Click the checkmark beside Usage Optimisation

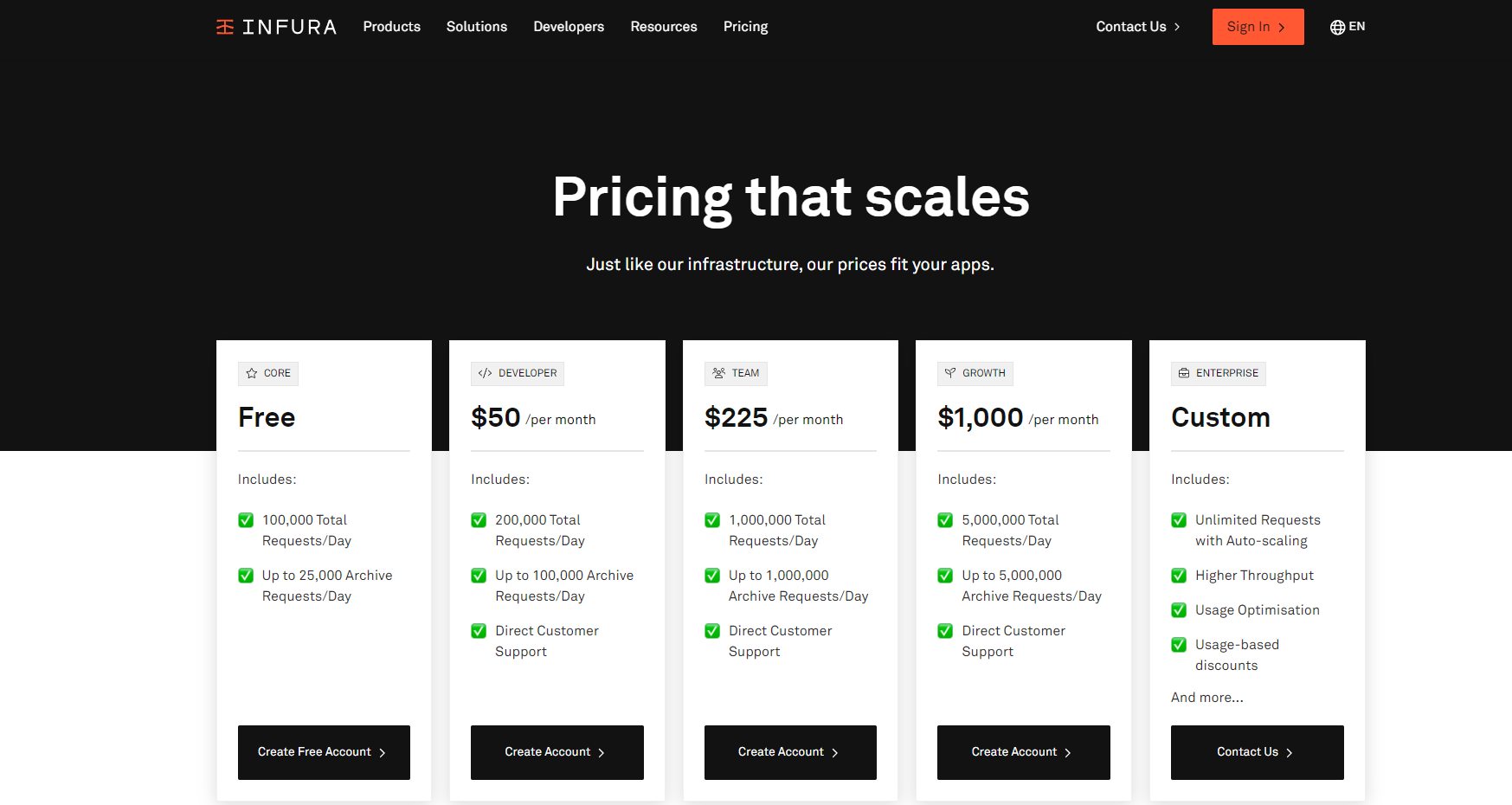[1179, 610]
